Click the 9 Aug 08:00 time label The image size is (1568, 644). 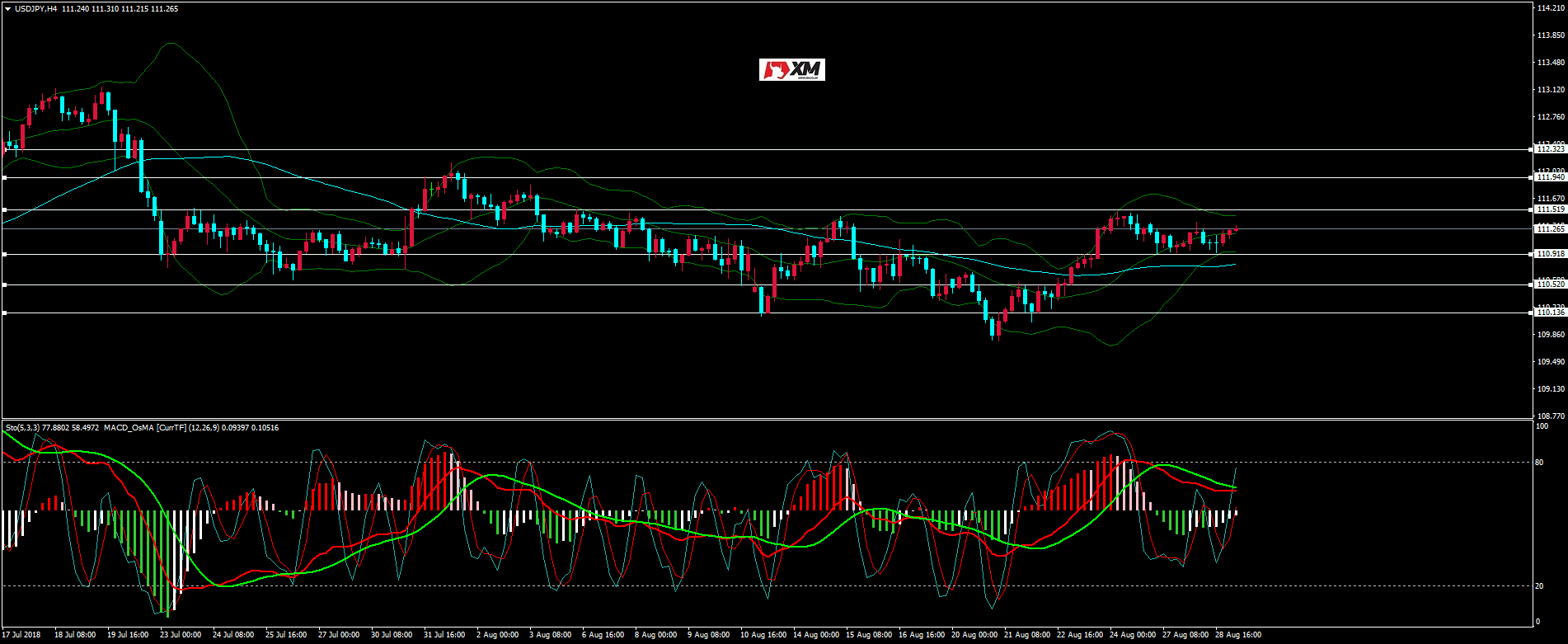click(709, 635)
